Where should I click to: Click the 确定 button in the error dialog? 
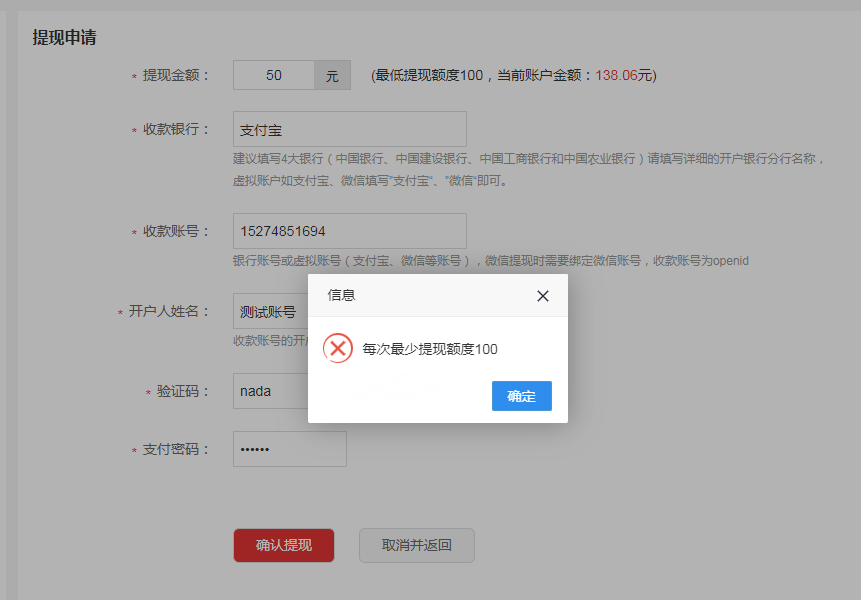(x=521, y=396)
